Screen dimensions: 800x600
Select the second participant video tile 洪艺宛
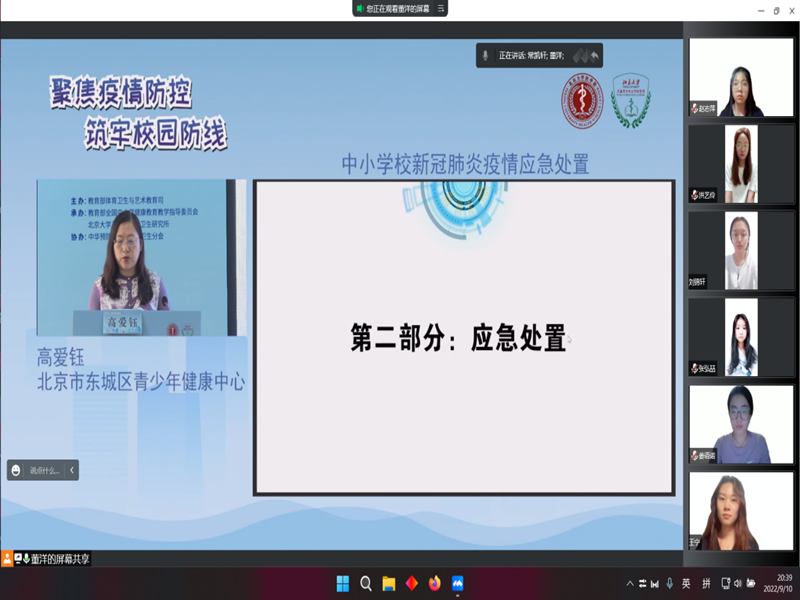pyautogui.click(x=740, y=164)
